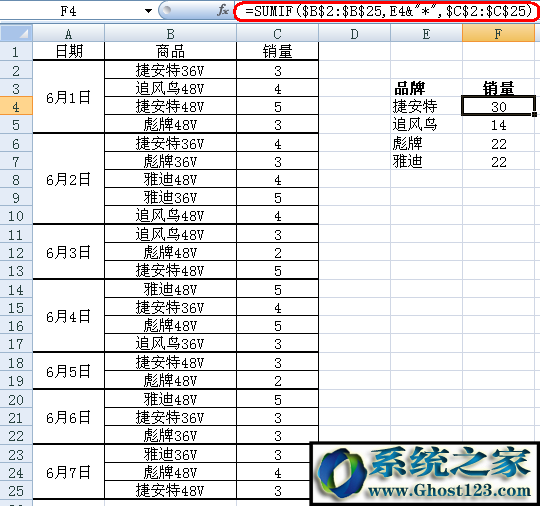
Task: Select column E header
Action: 426,34
